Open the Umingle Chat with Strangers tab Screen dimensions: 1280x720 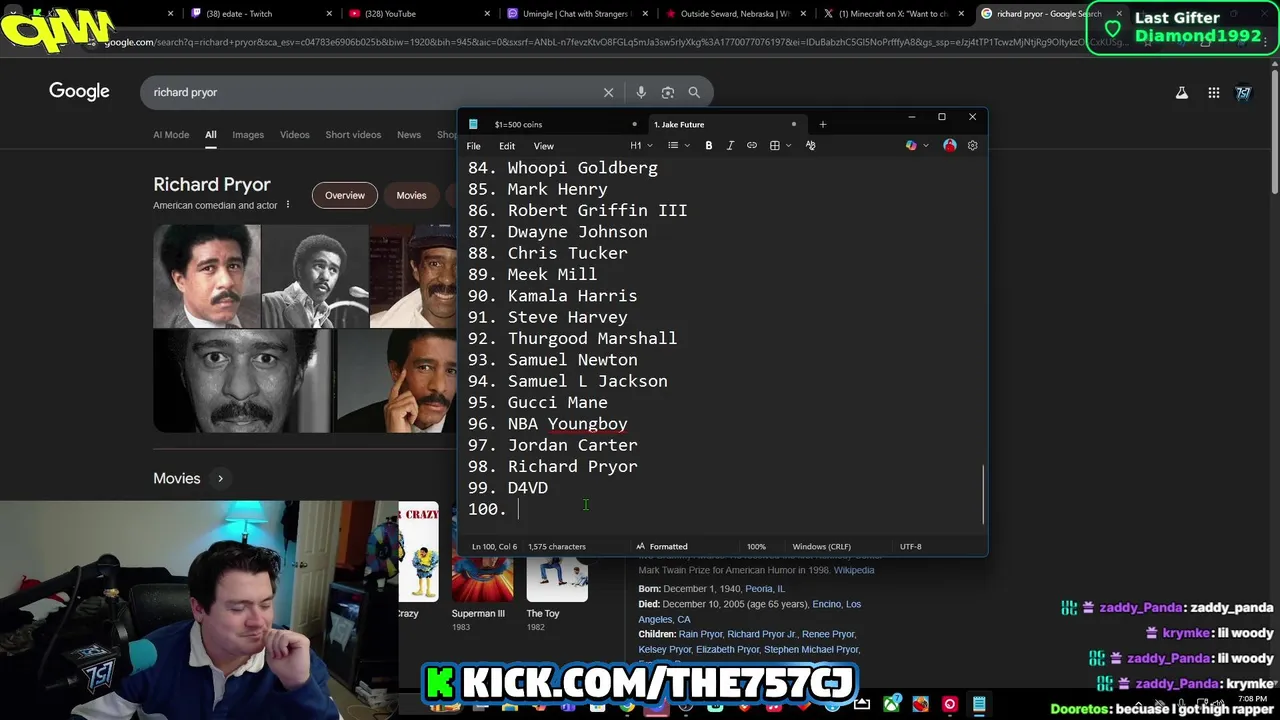(x=577, y=14)
